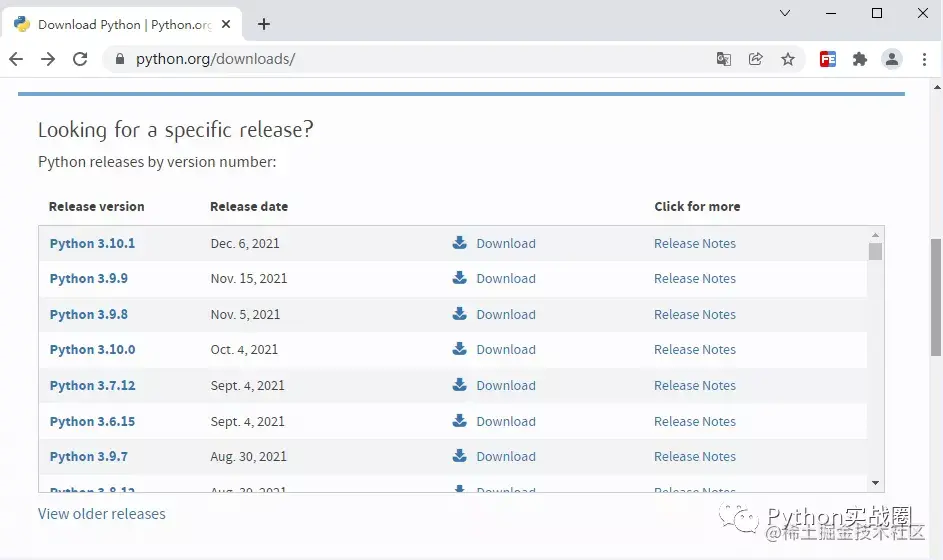Click the Release version column header
The image size is (943, 560).
point(97,206)
